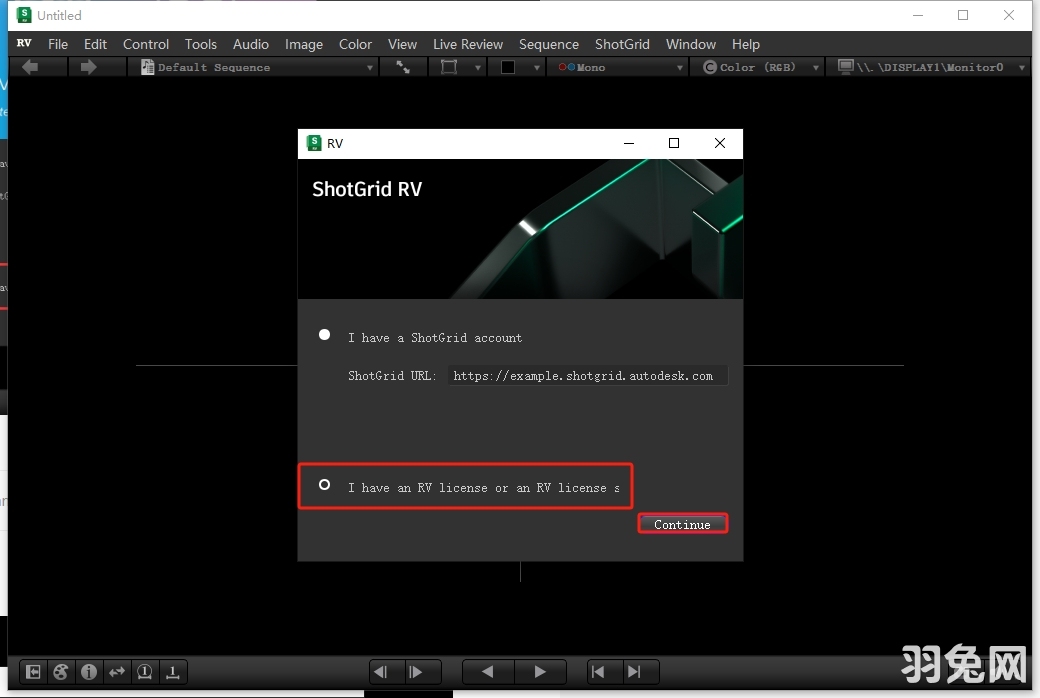This screenshot has height=698, width=1040.
Task: Select the RV license option
Action: 324,484
